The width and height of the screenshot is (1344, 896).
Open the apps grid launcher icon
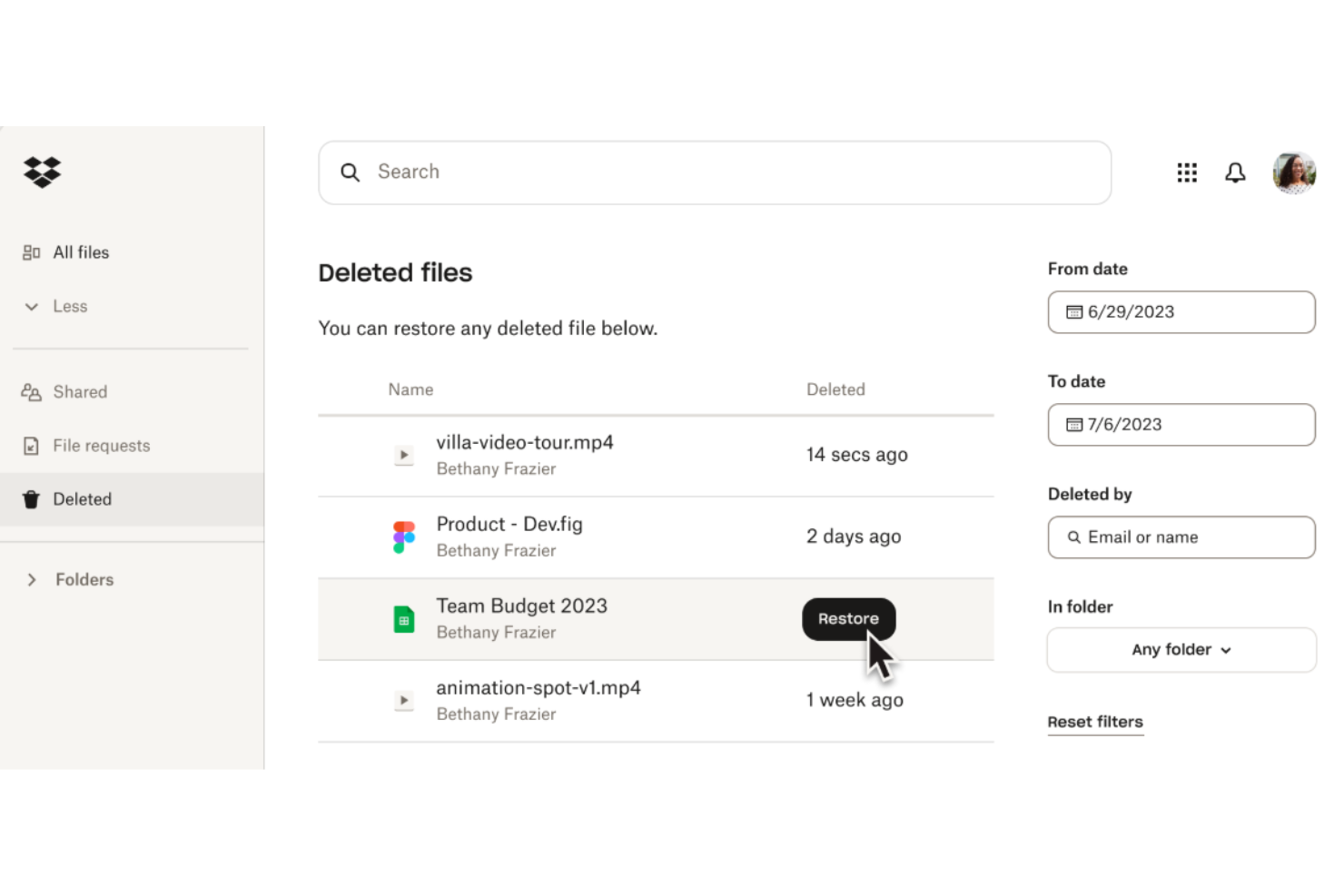(1187, 172)
